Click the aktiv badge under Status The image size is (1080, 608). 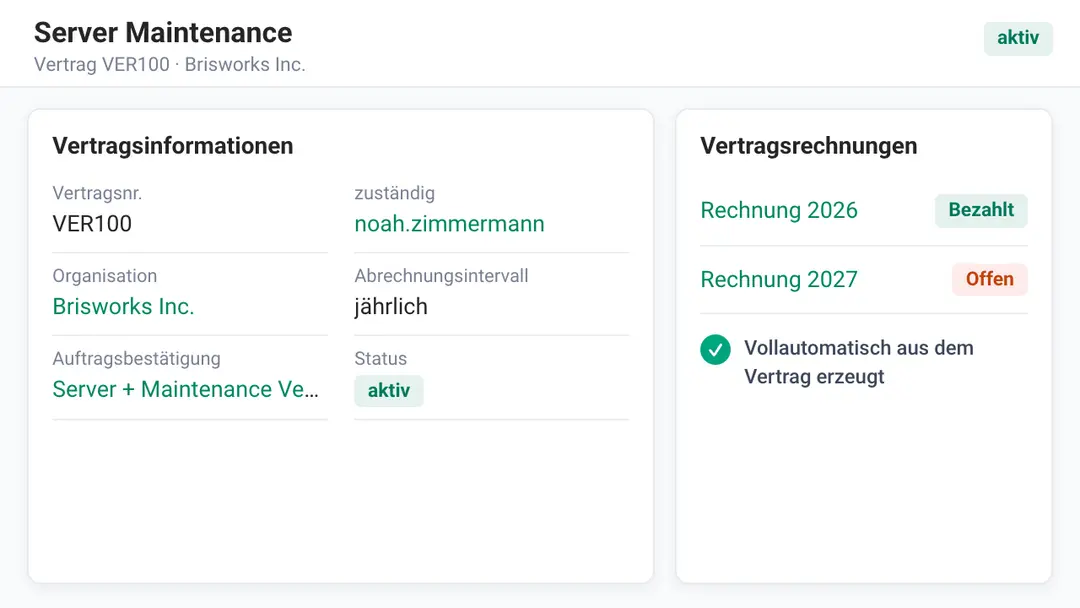(x=388, y=390)
